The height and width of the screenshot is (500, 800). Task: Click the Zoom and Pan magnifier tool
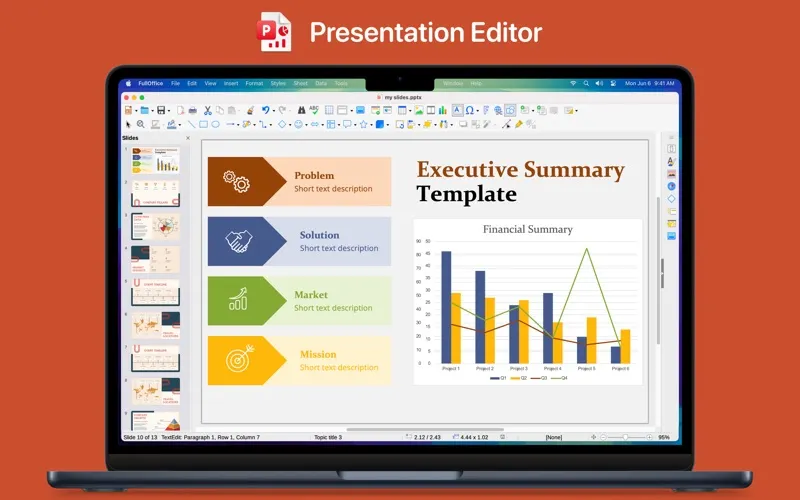(140, 124)
